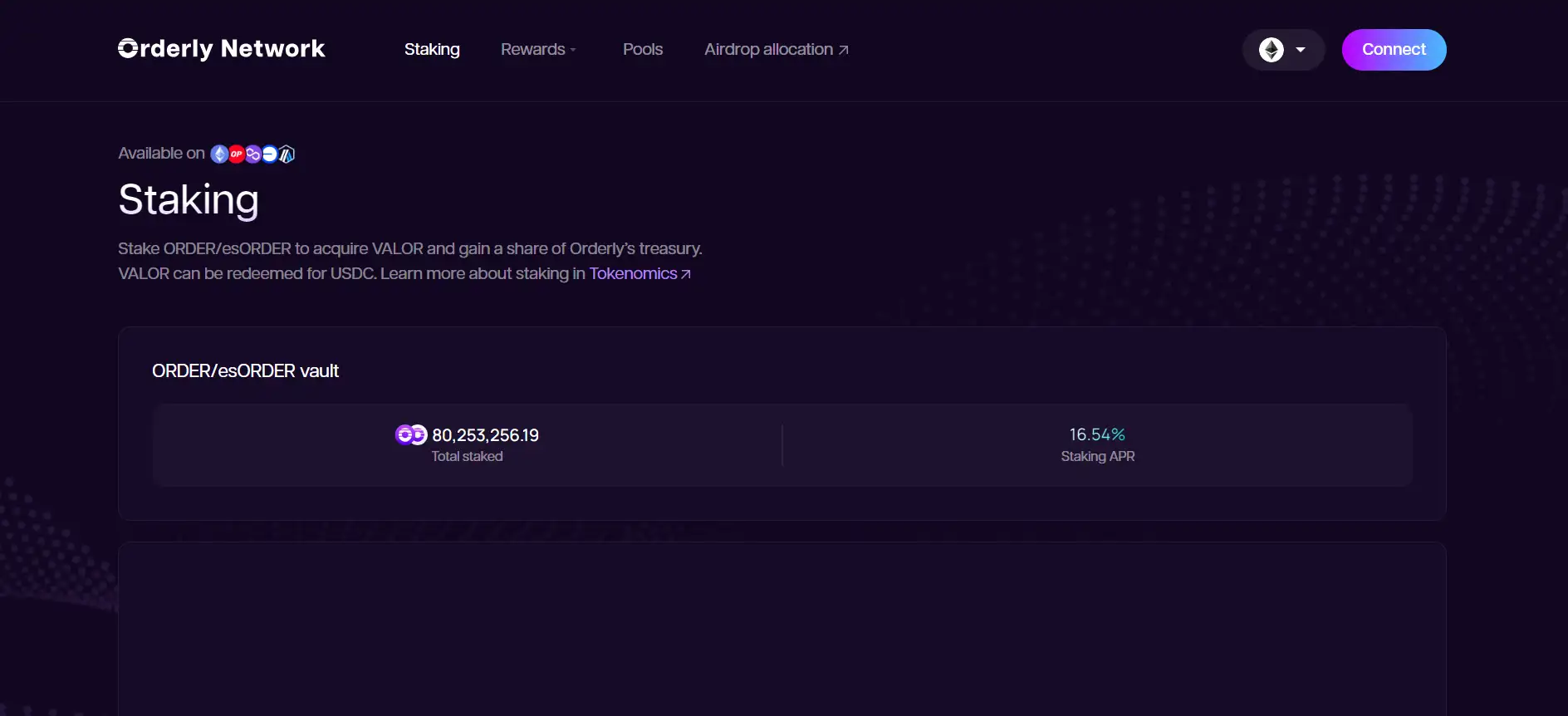Open the Staking tab
The image size is (1568, 716).
click(432, 50)
